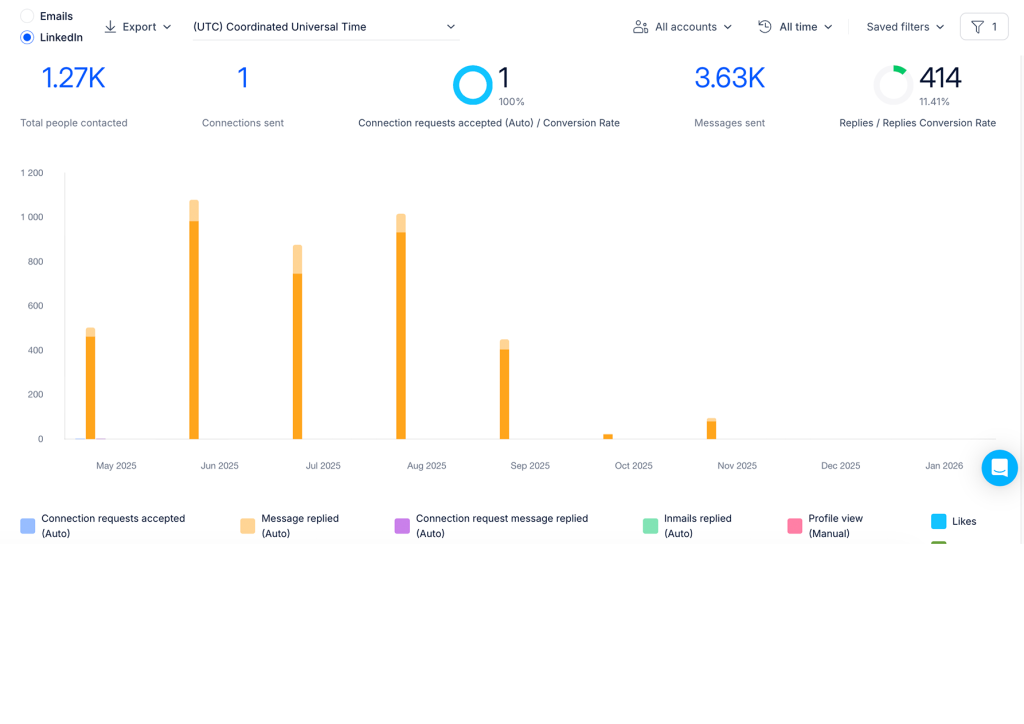Image resolution: width=1024 pixels, height=724 pixels.
Task: Open the All accounts dropdown menu
Action: pyautogui.click(x=682, y=27)
